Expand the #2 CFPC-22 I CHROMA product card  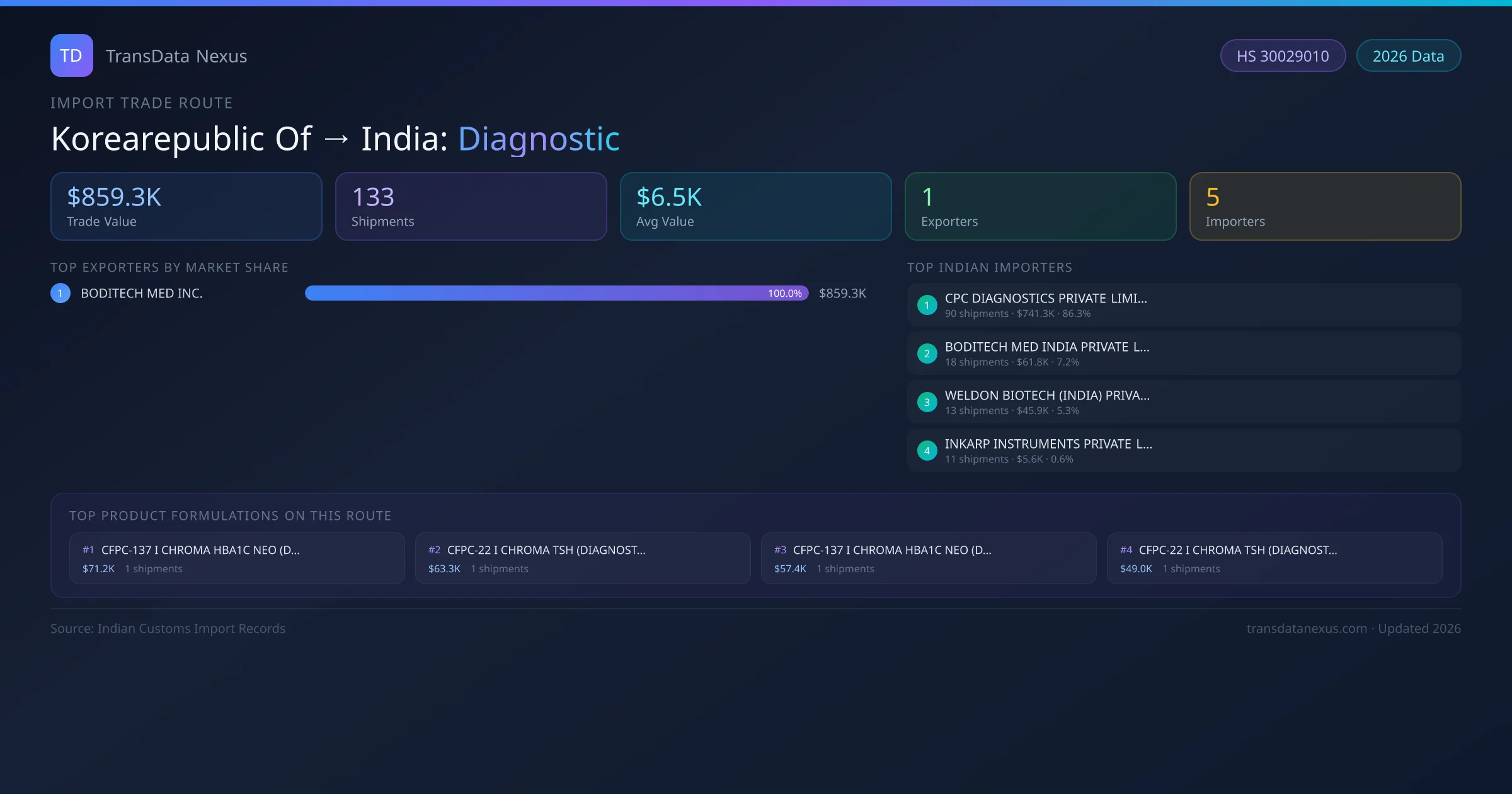[582, 558]
